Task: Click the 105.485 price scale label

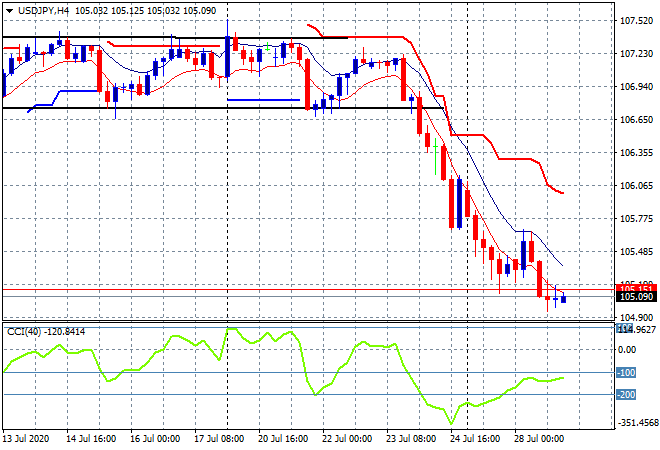Action: coord(636,252)
